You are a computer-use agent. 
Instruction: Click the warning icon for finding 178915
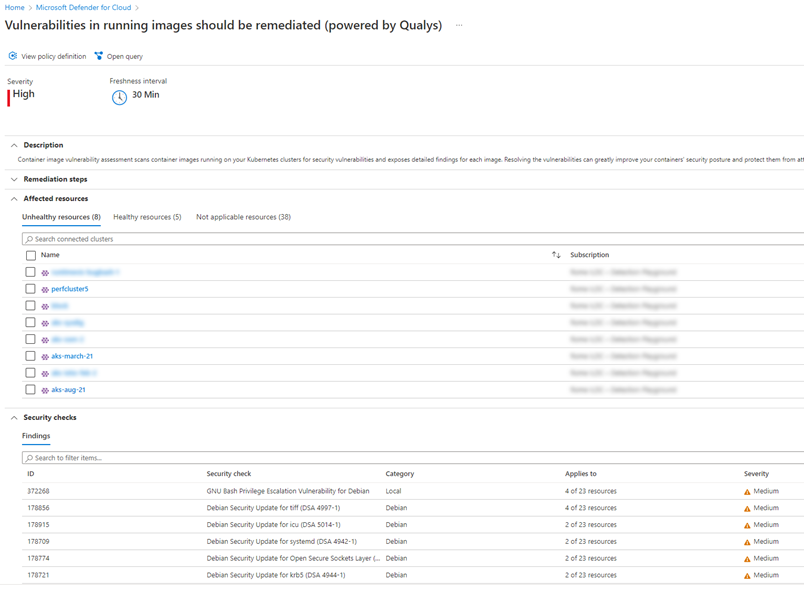747,525
